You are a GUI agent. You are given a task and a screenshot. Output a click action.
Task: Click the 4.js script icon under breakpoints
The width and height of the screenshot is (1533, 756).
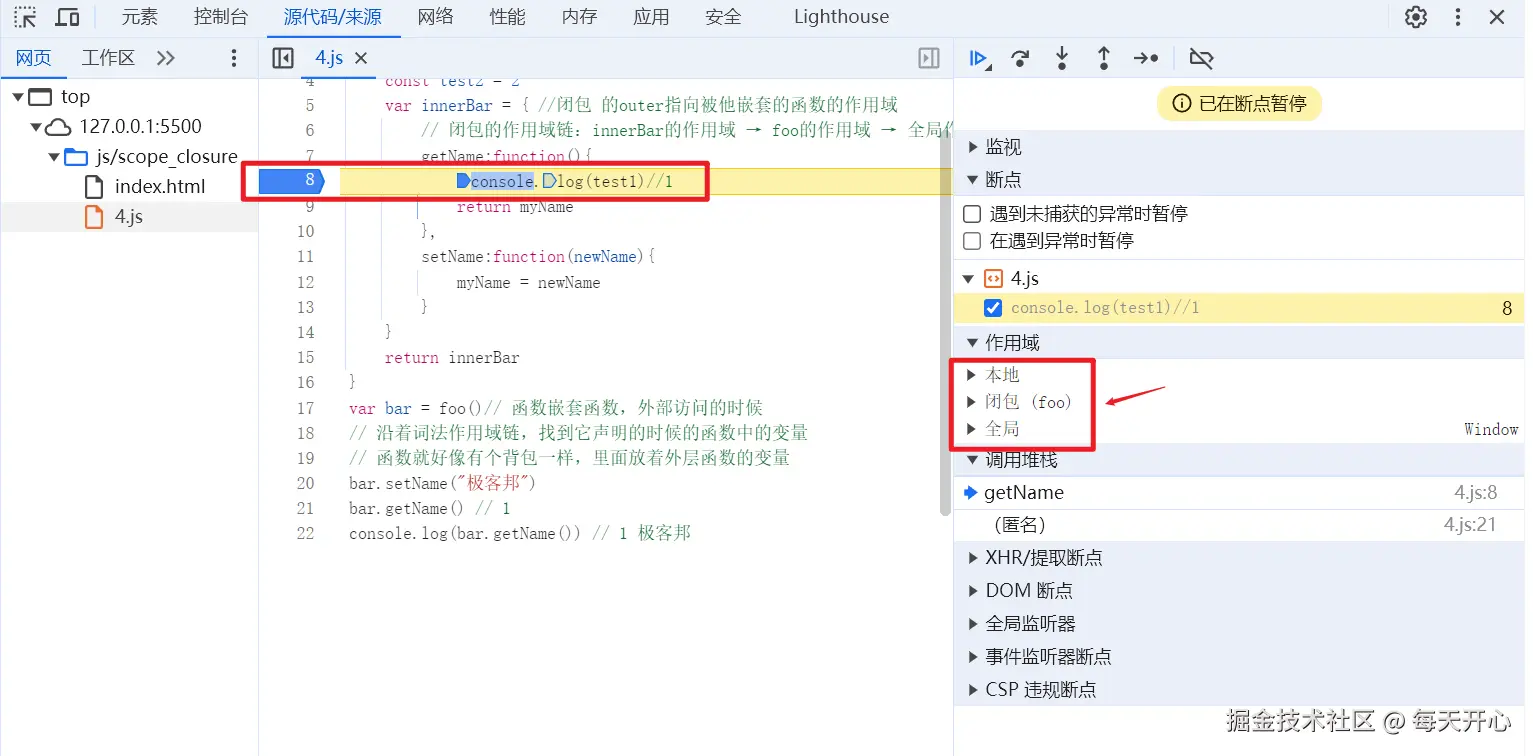click(994, 279)
